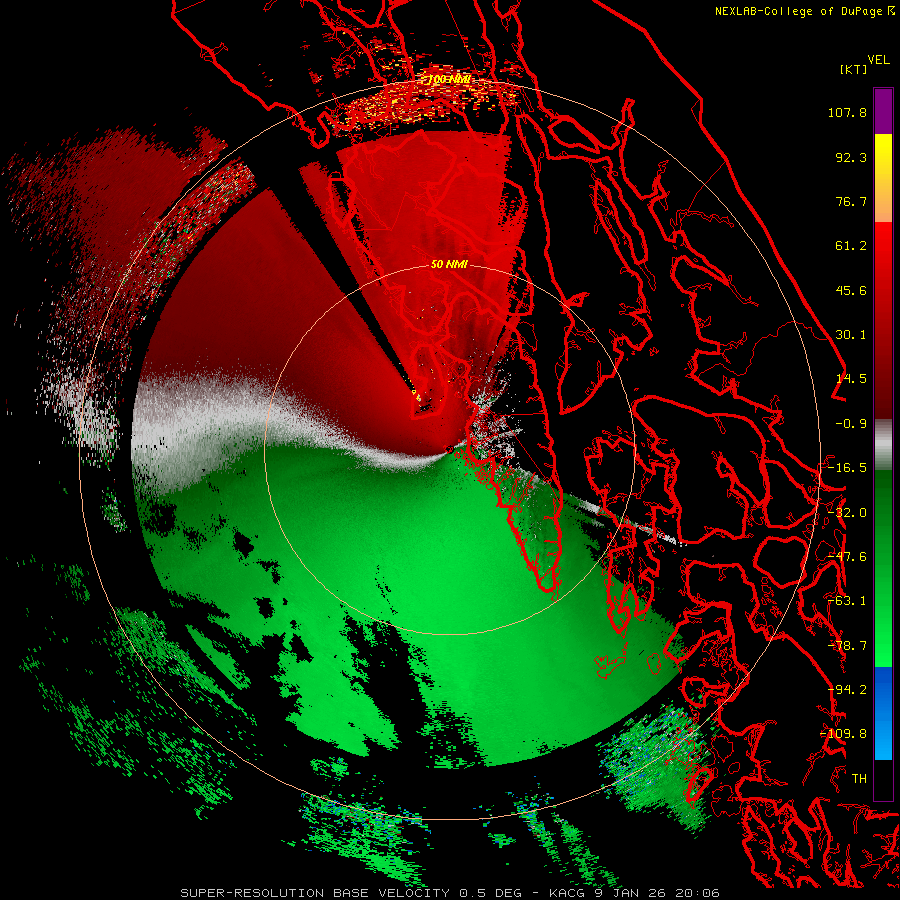900x900 pixels.
Task: Click the TH legend label
Action: (x=859, y=779)
